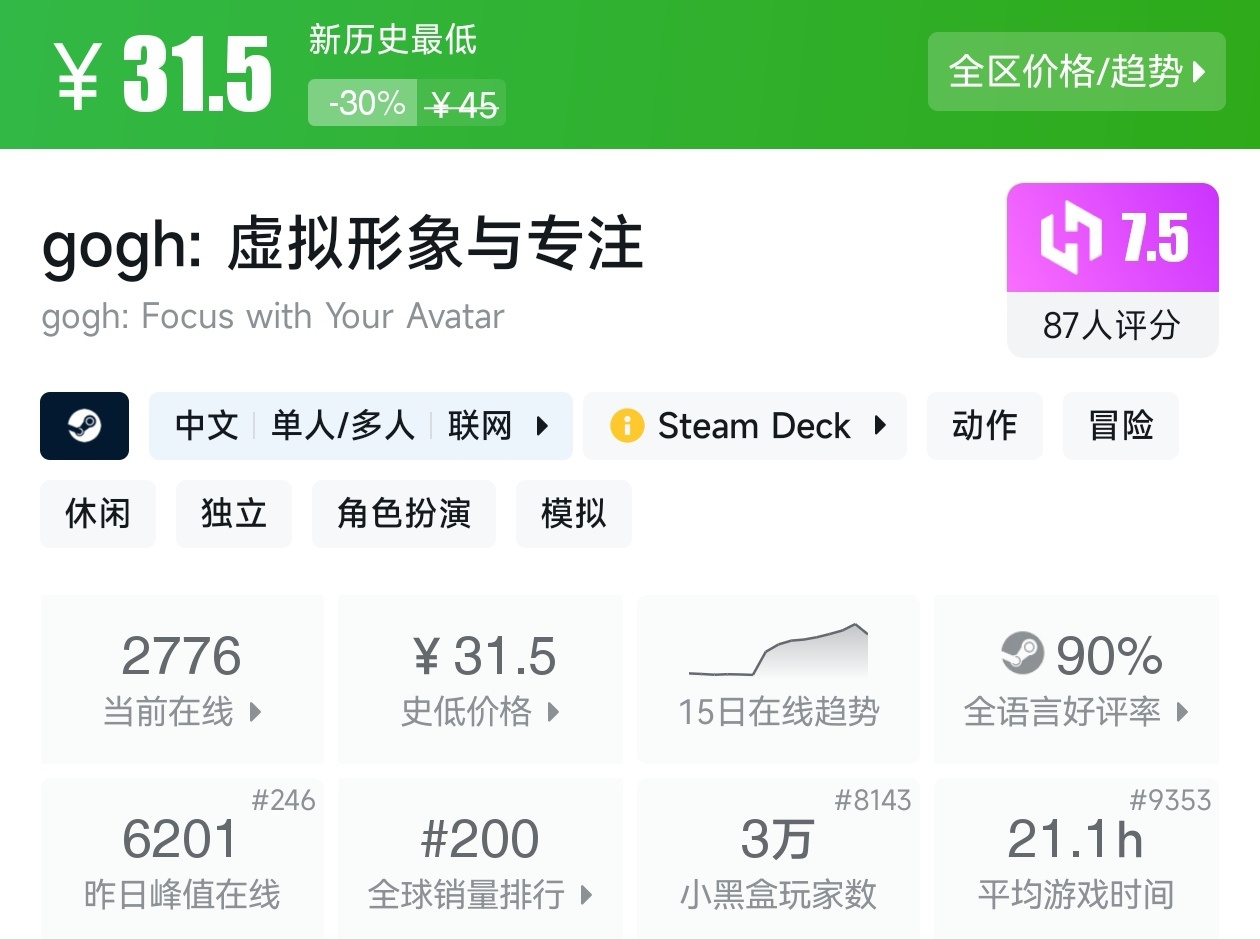Click the yen symbol in price banner
Viewport: 1260px width, 939px height.
pyautogui.click(x=78, y=75)
